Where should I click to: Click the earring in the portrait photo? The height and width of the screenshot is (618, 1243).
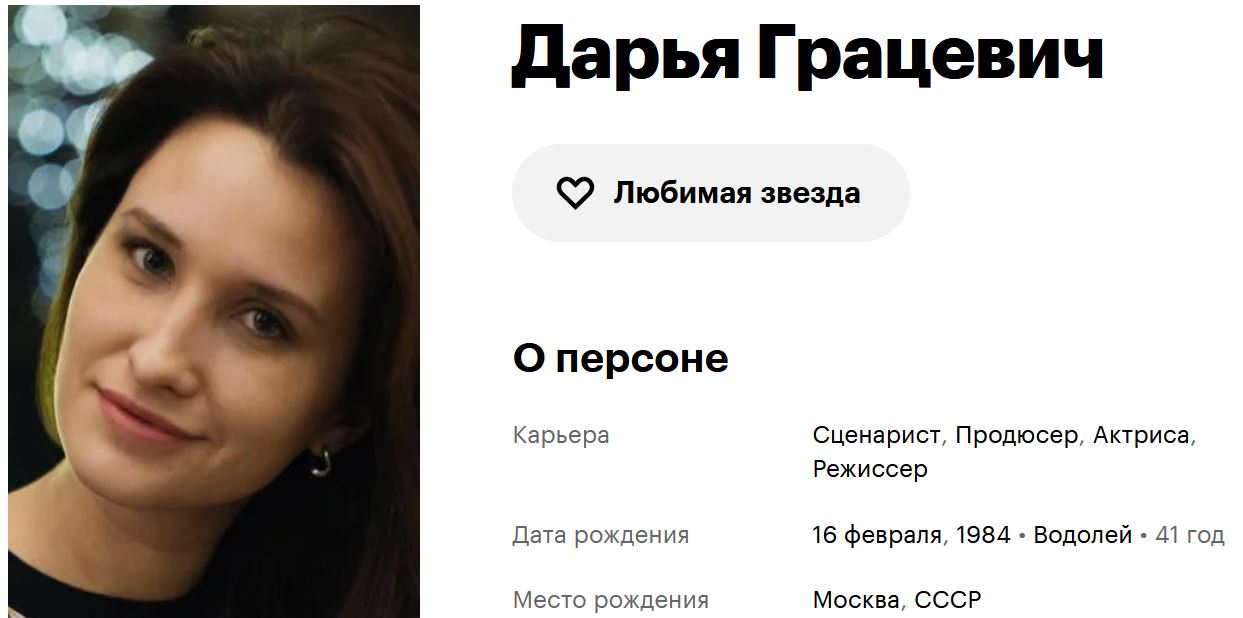click(x=321, y=461)
